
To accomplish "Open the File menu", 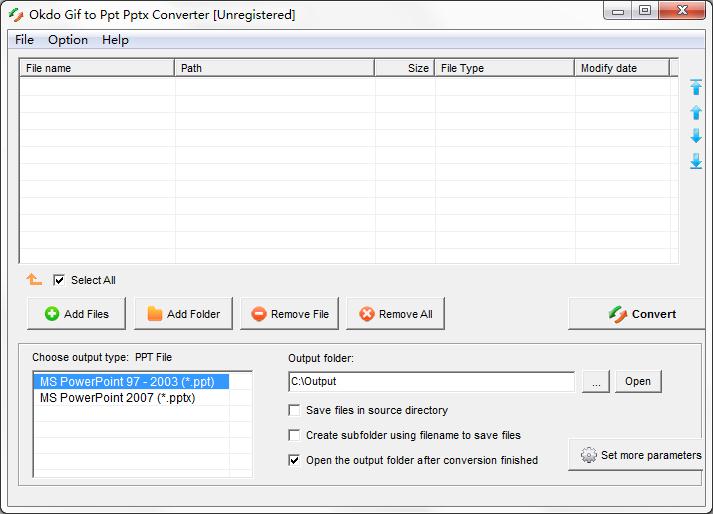I will coord(24,40).
